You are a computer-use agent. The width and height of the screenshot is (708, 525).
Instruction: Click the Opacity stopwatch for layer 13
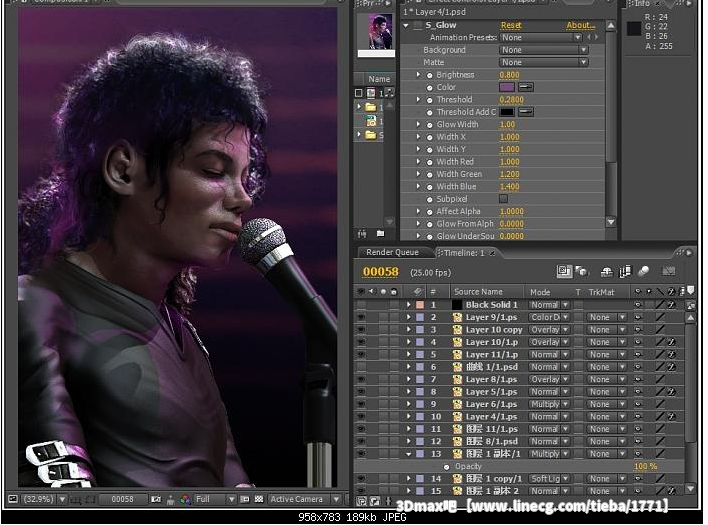click(x=446, y=467)
